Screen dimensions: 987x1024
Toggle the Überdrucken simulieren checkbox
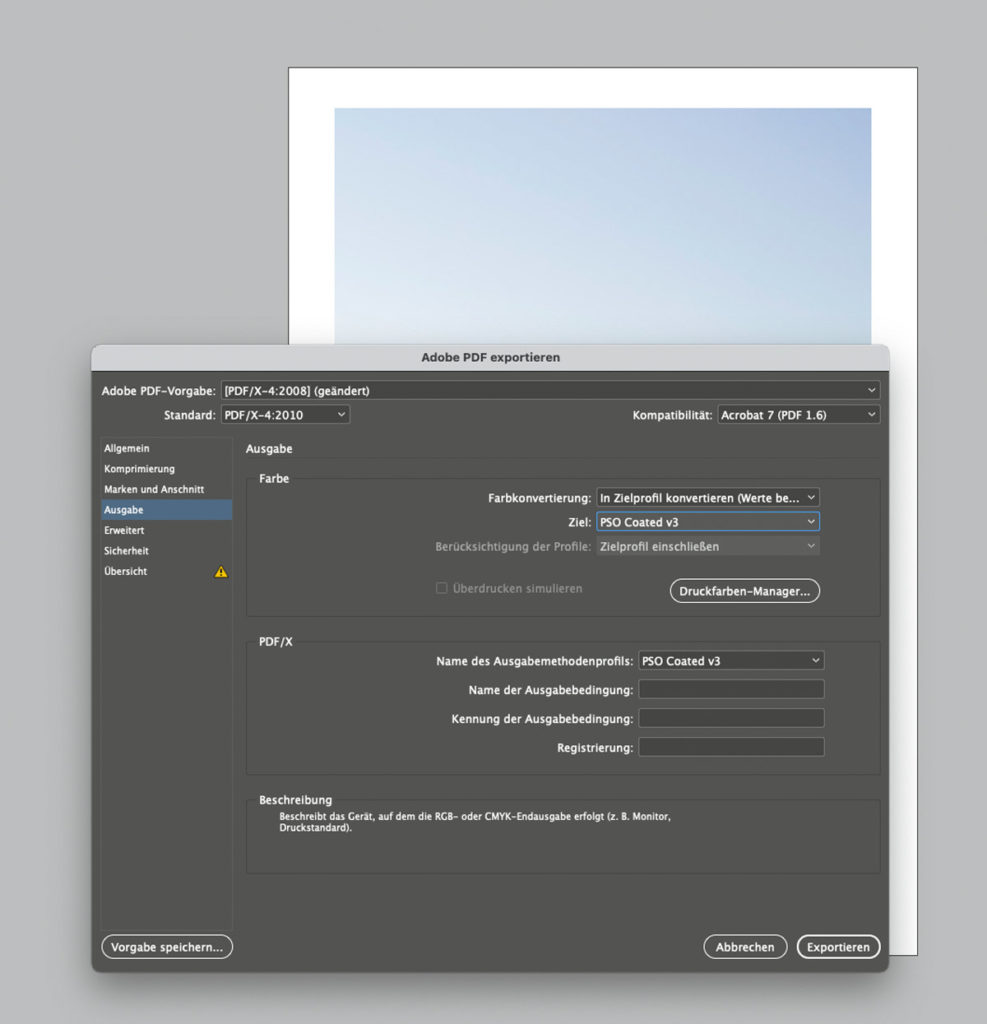coord(442,588)
